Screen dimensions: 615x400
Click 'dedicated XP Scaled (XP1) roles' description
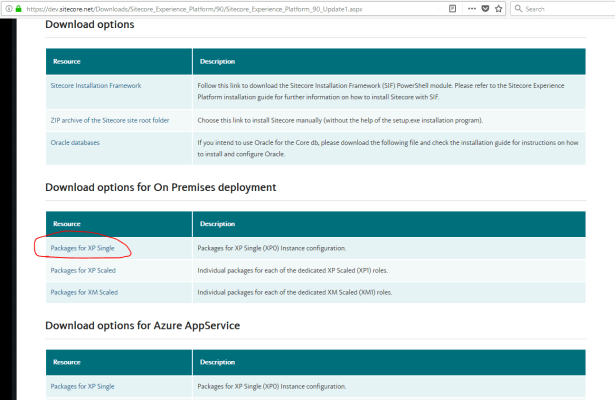click(293, 271)
